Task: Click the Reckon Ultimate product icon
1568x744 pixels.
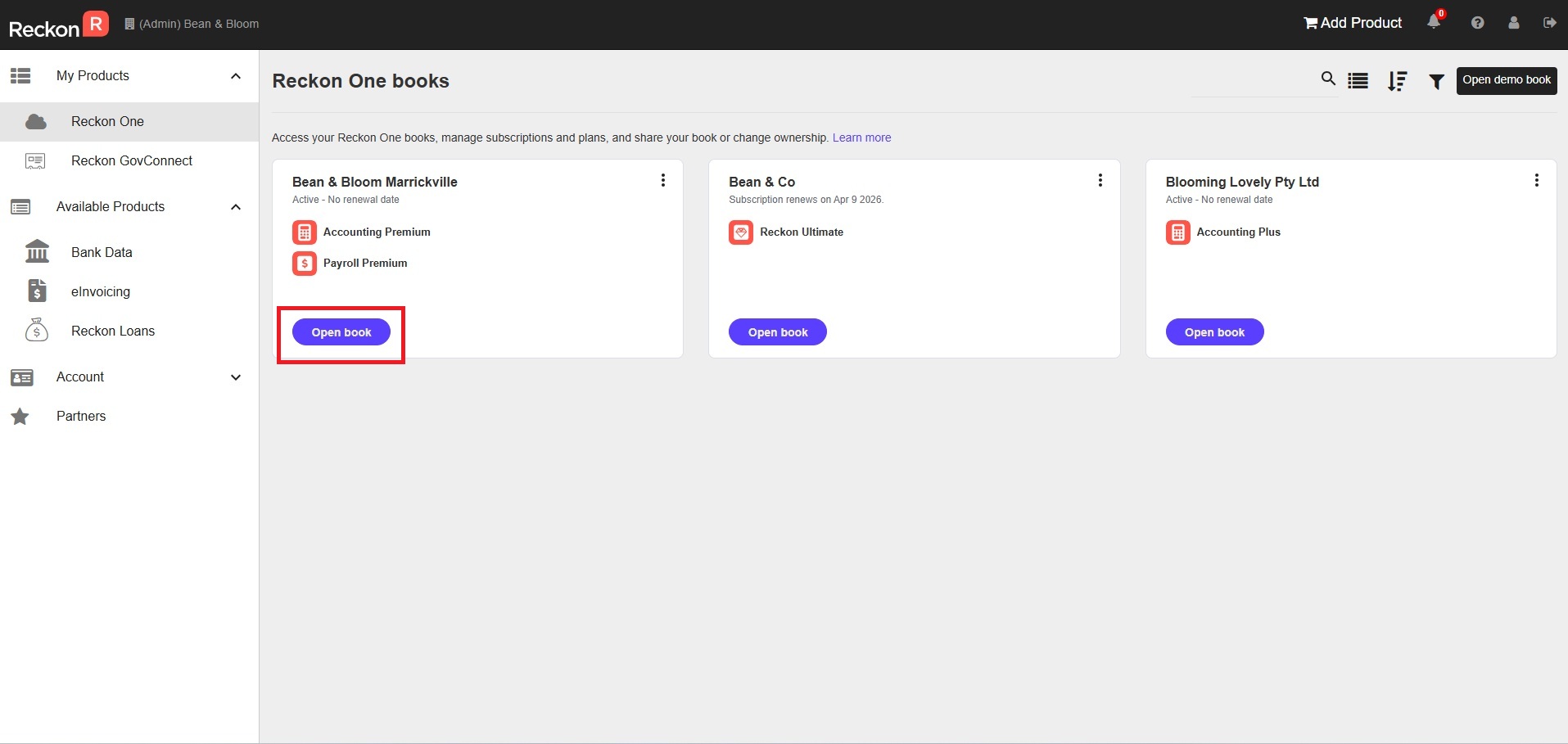Action: pos(741,232)
